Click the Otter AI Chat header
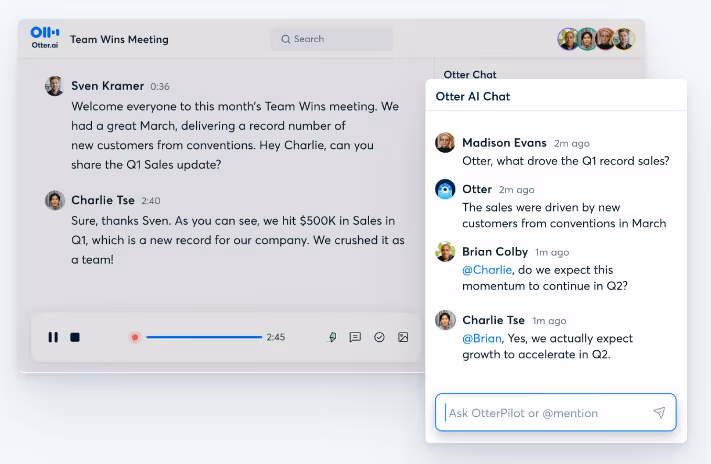This screenshot has height=464, width=711. 472,96
